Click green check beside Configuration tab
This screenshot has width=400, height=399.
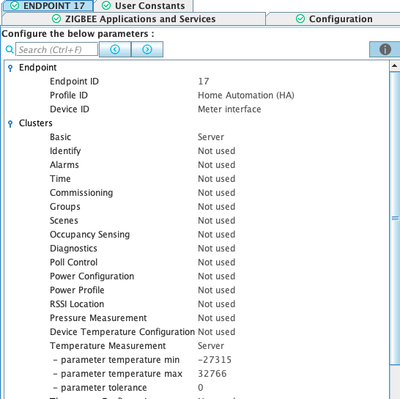coord(300,19)
